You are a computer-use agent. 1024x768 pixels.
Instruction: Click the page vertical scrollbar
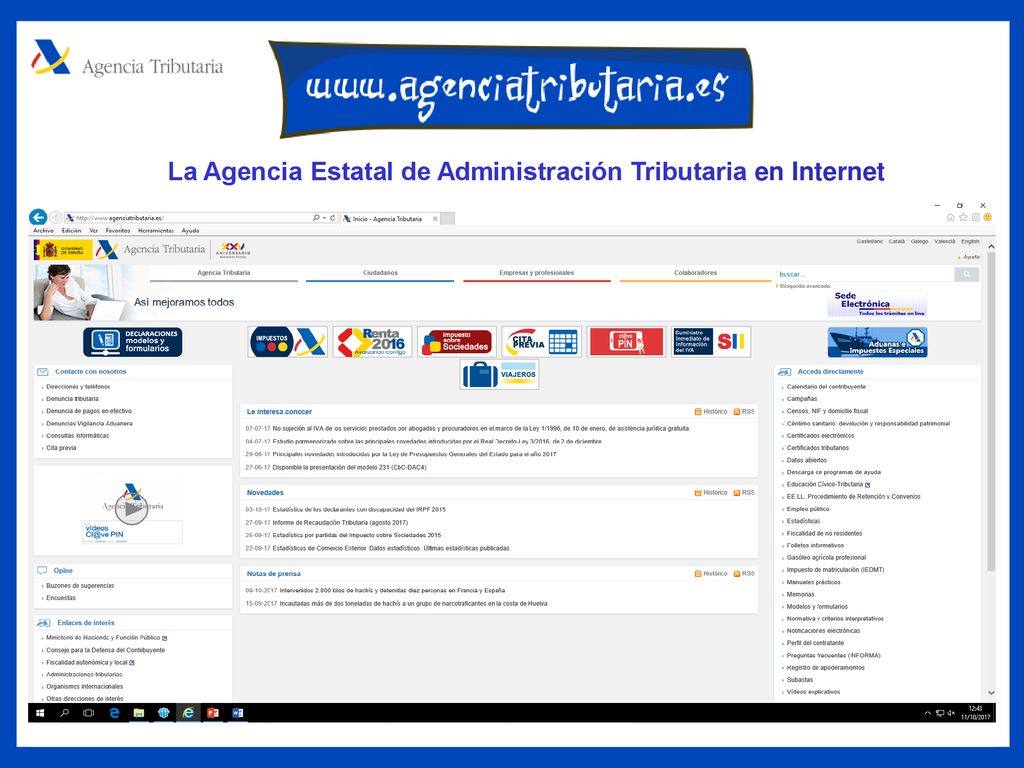[991, 411]
